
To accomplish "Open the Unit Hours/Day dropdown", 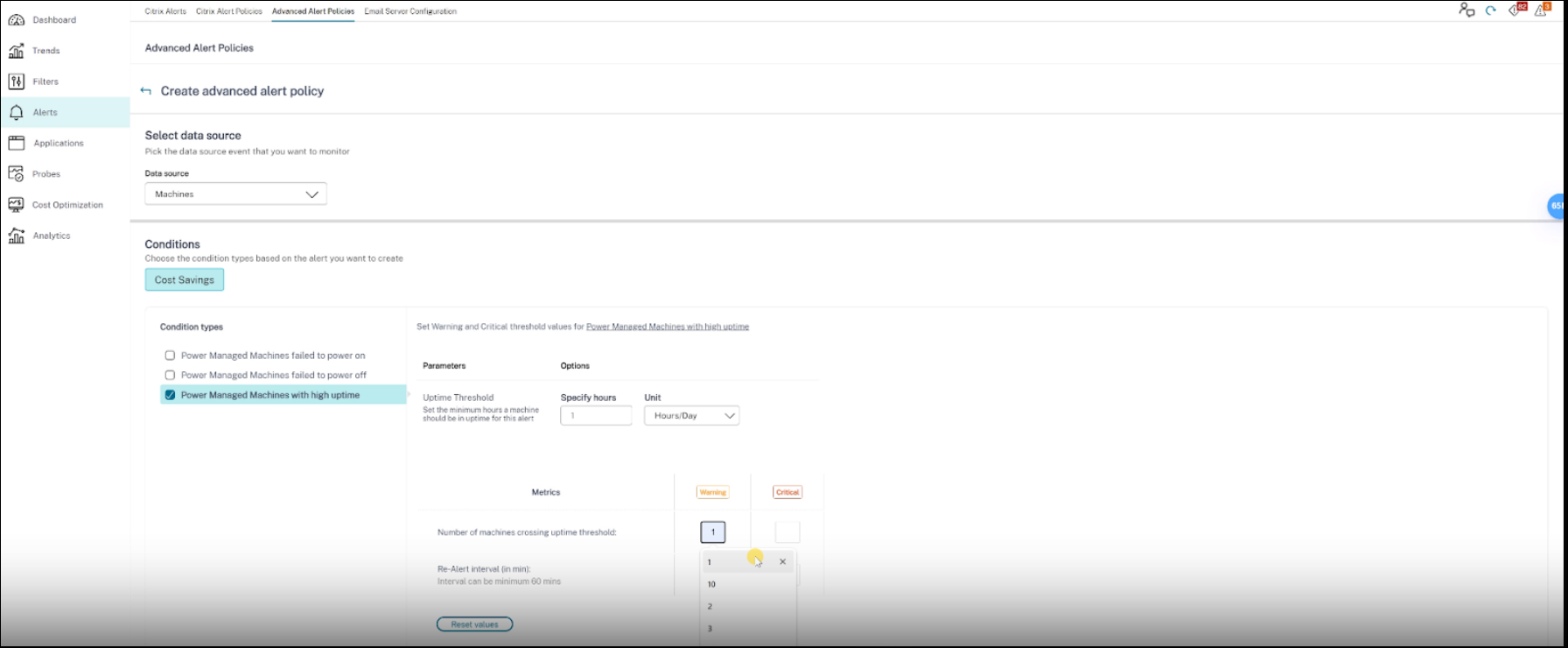I will pyautogui.click(x=691, y=416).
